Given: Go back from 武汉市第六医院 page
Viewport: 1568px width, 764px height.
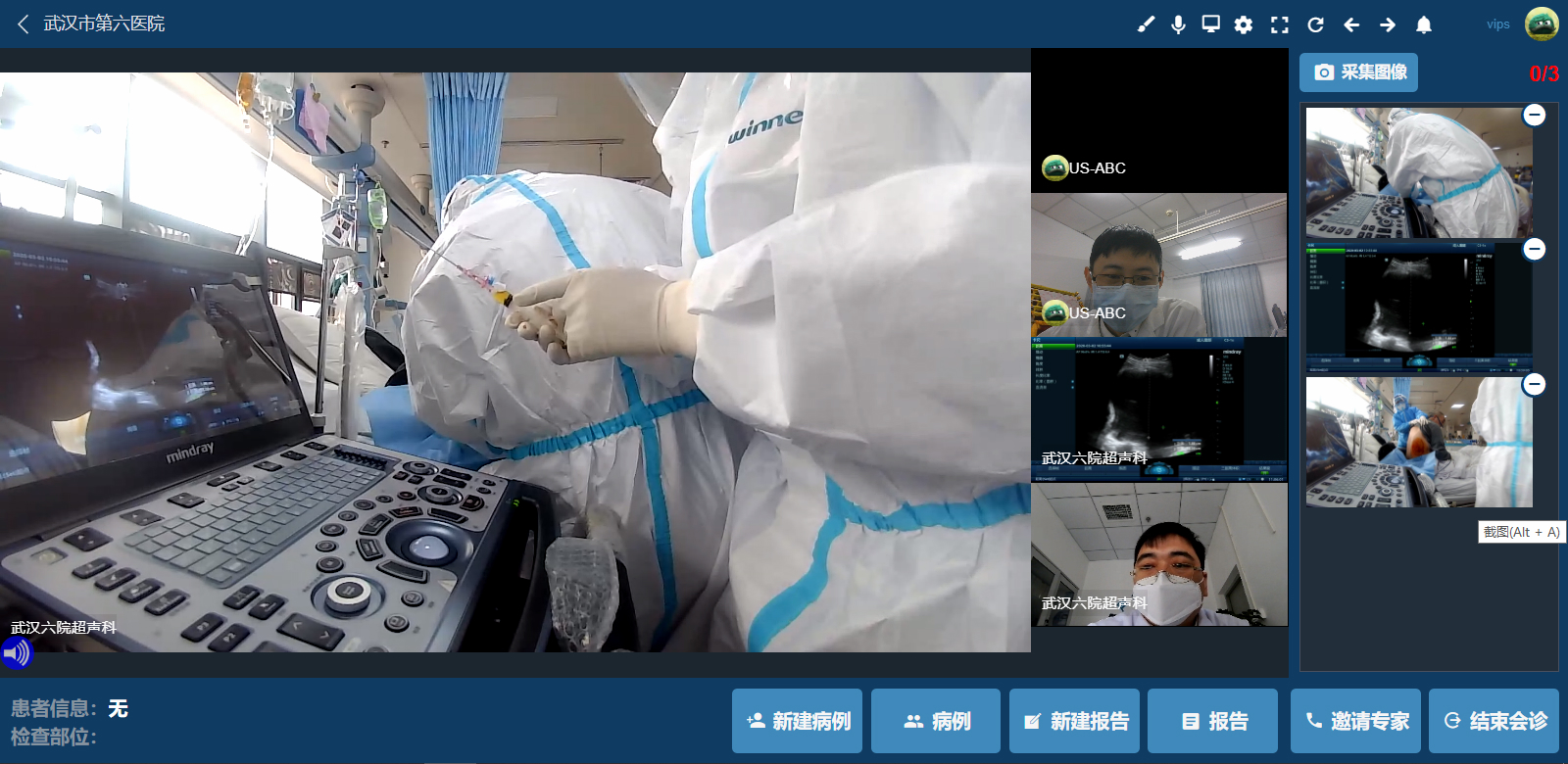Looking at the screenshot, I should click(x=24, y=24).
